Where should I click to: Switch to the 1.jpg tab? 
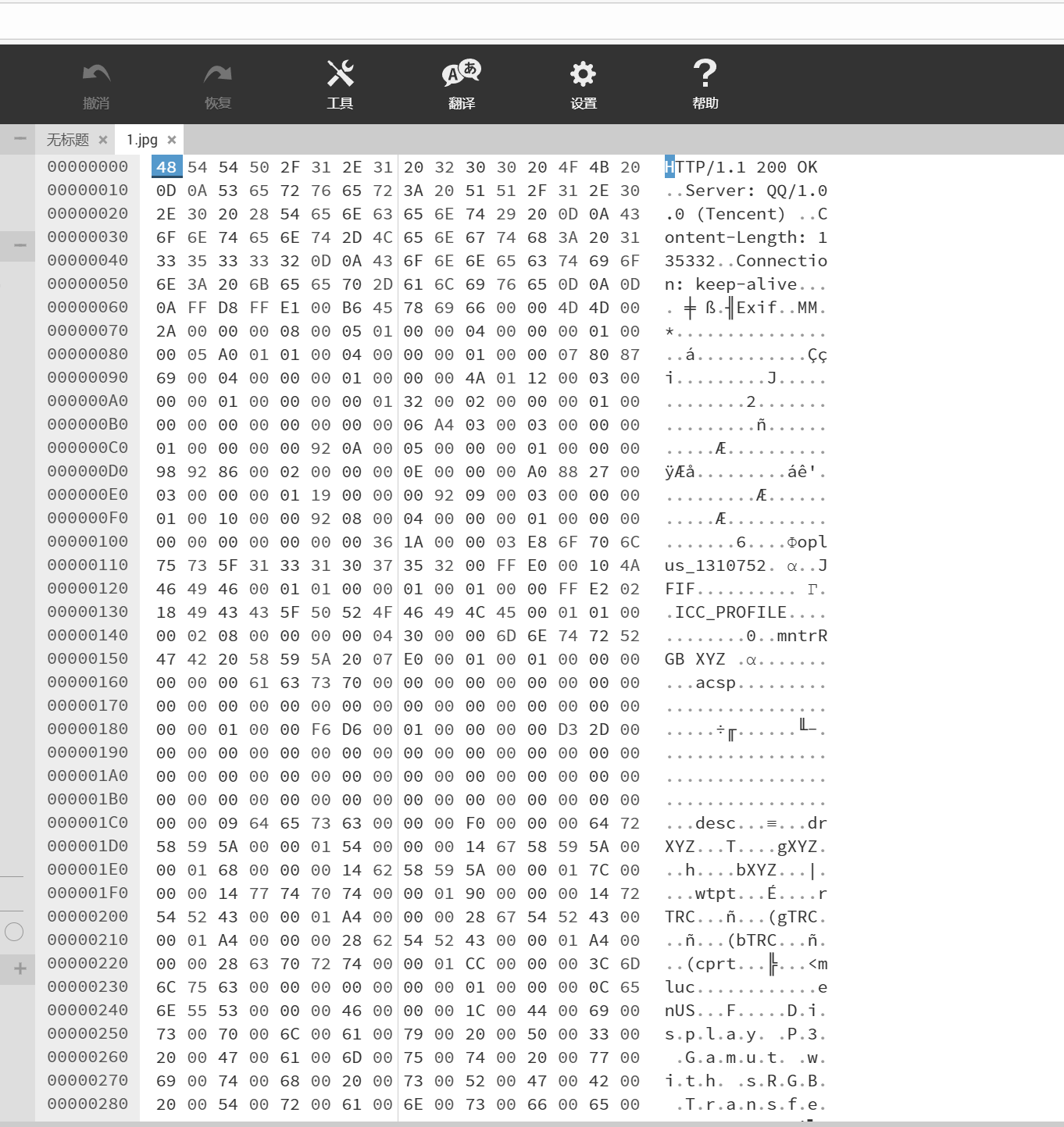point(141,139)
